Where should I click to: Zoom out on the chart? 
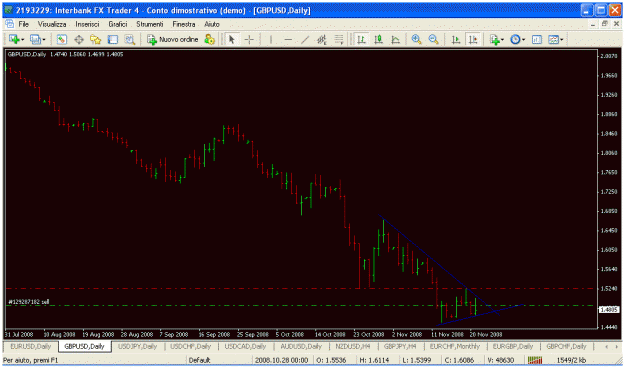[433, 39]
